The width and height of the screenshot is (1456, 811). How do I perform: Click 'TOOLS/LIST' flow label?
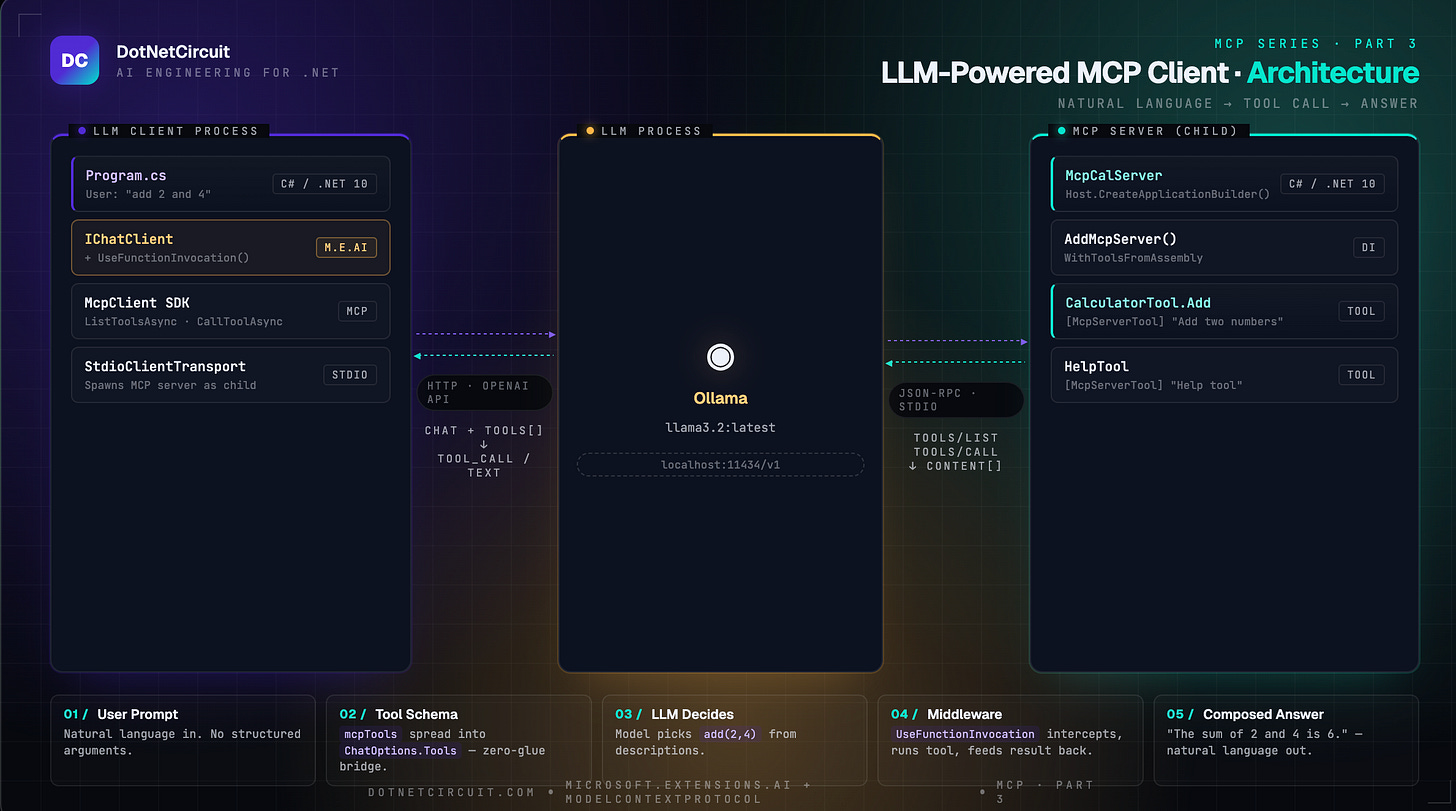click(956, 438)
